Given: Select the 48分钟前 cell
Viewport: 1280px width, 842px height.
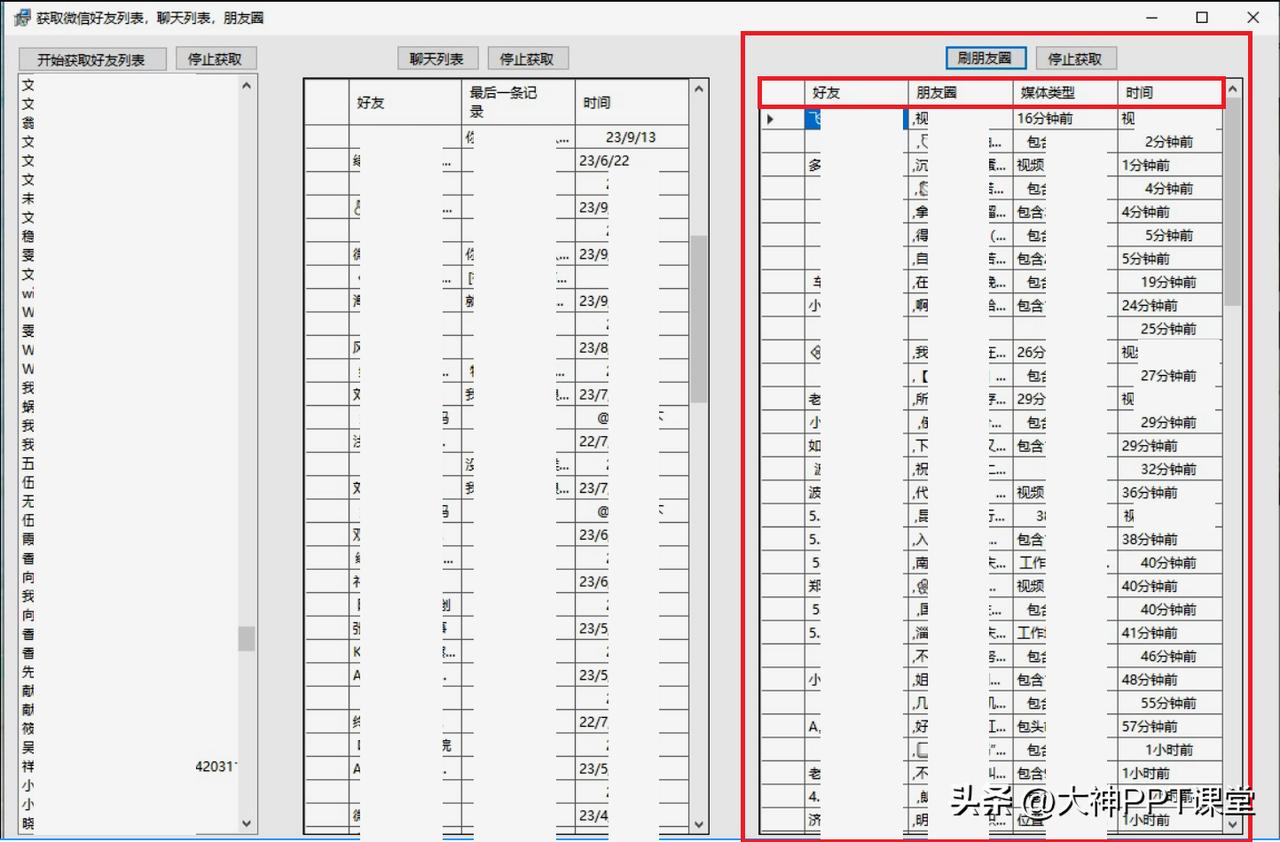Looking at the screenshot, I should (1170, 680).
